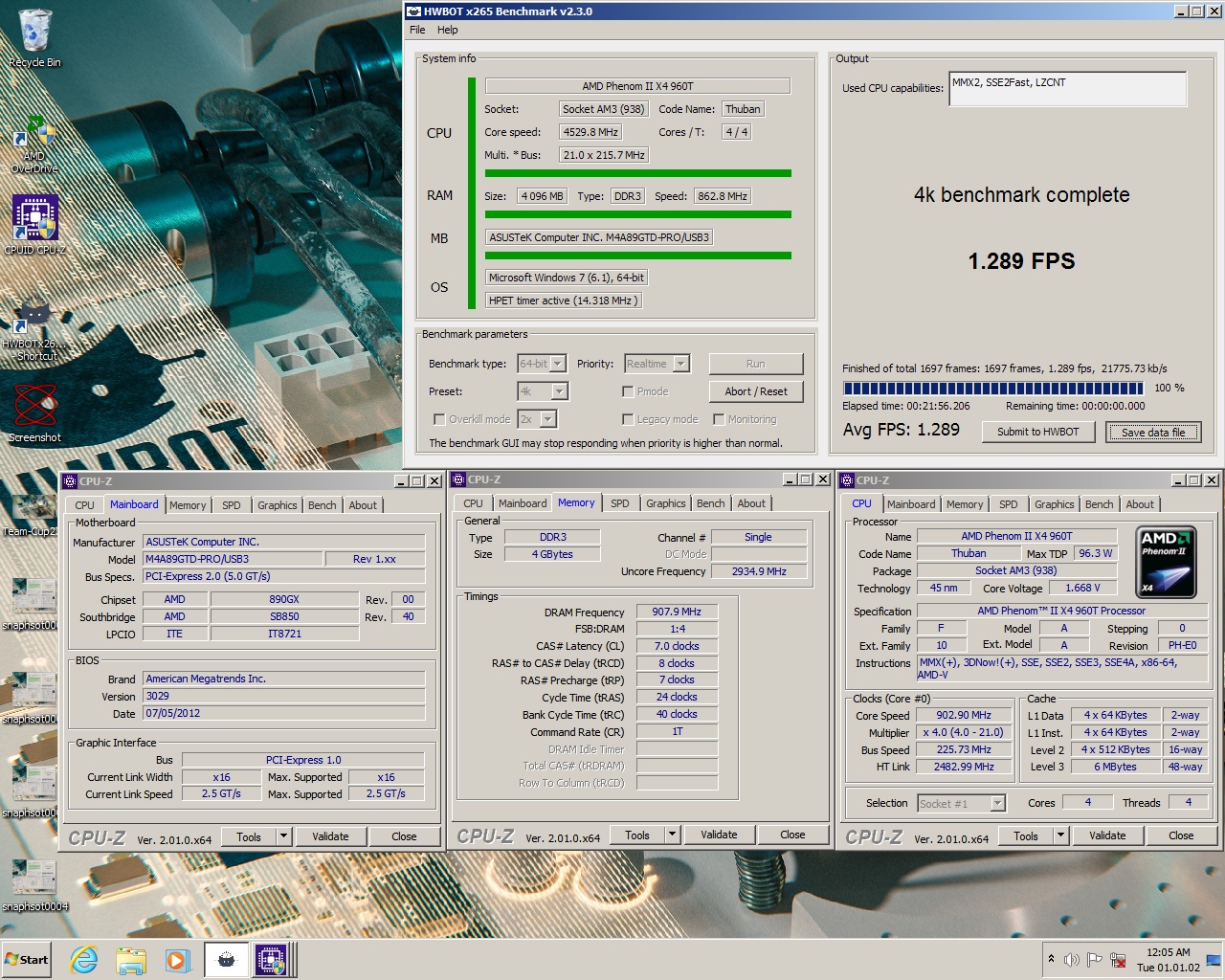Open HWBOT x265 shortcut on desktop
The width and height of the screenshot is (1225, 980).
tap(34, 330)
